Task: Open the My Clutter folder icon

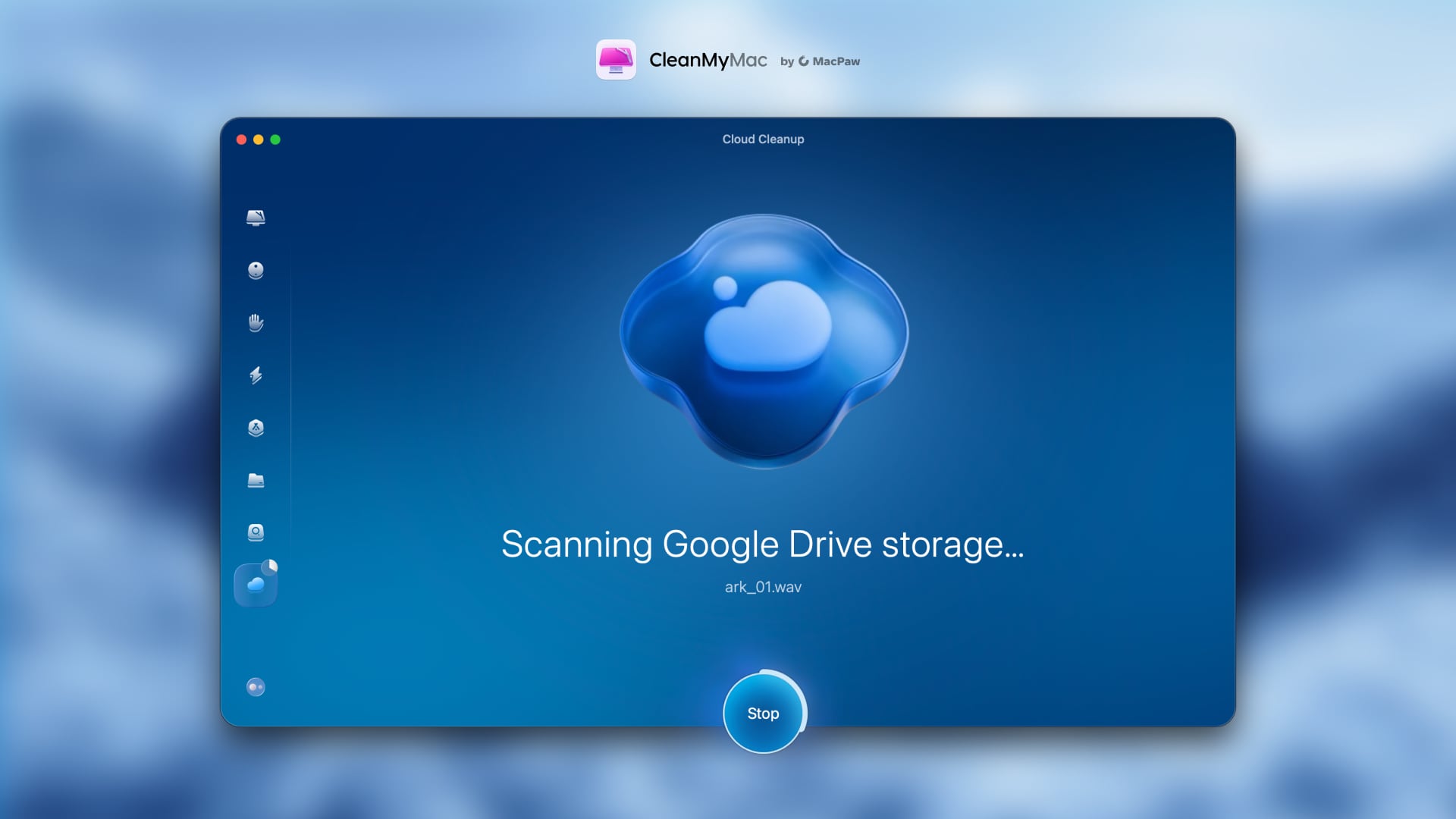Action: coord(256,481)
